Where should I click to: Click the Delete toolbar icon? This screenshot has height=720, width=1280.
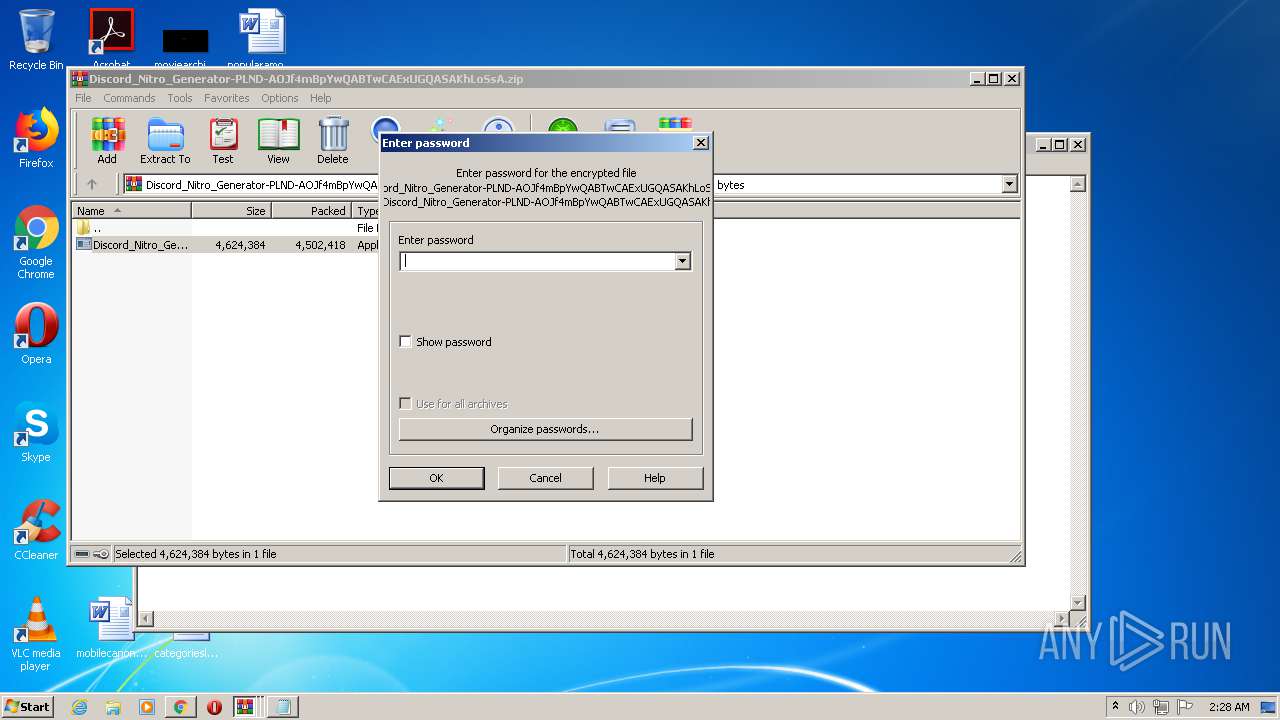[x=333, y=140]
